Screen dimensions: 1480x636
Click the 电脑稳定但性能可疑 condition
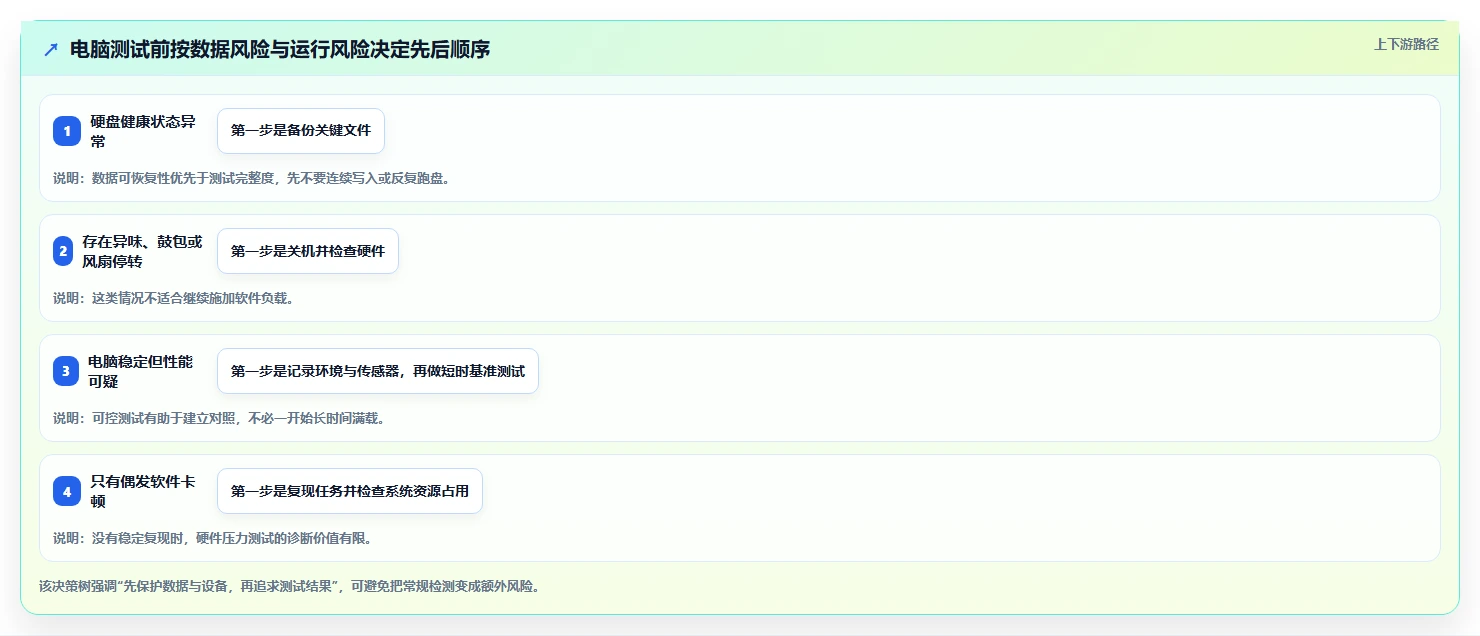tap(141, 371)
